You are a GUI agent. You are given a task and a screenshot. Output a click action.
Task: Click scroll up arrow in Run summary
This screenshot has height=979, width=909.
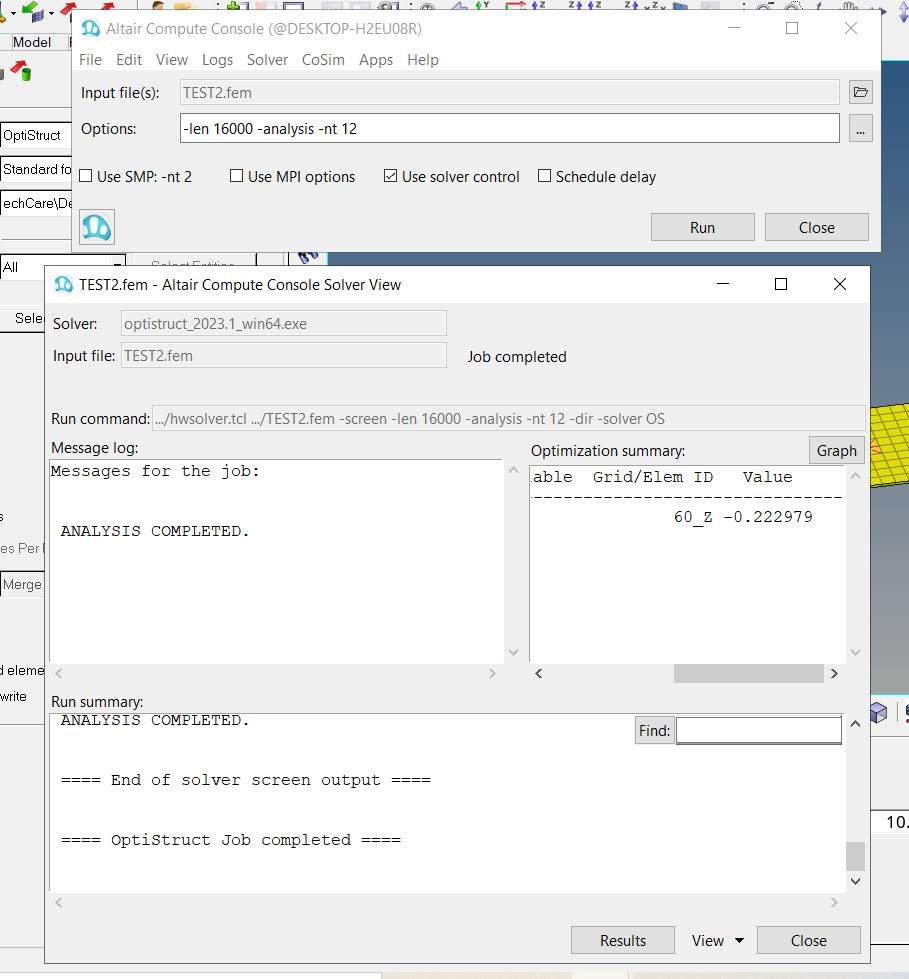(x=855, y=724)
